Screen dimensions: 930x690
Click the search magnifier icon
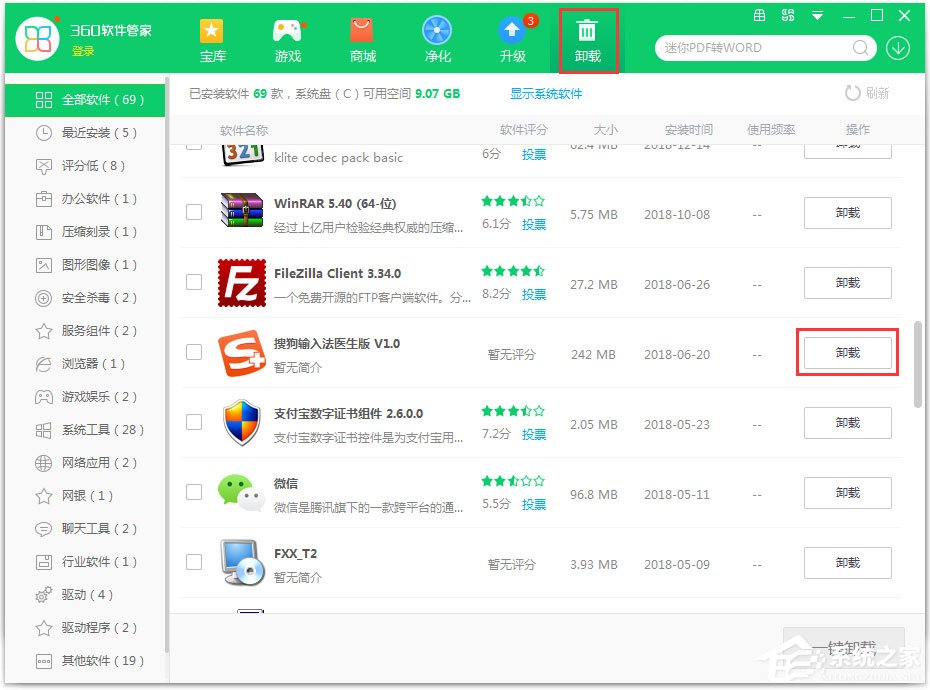[x=860, y=47]
